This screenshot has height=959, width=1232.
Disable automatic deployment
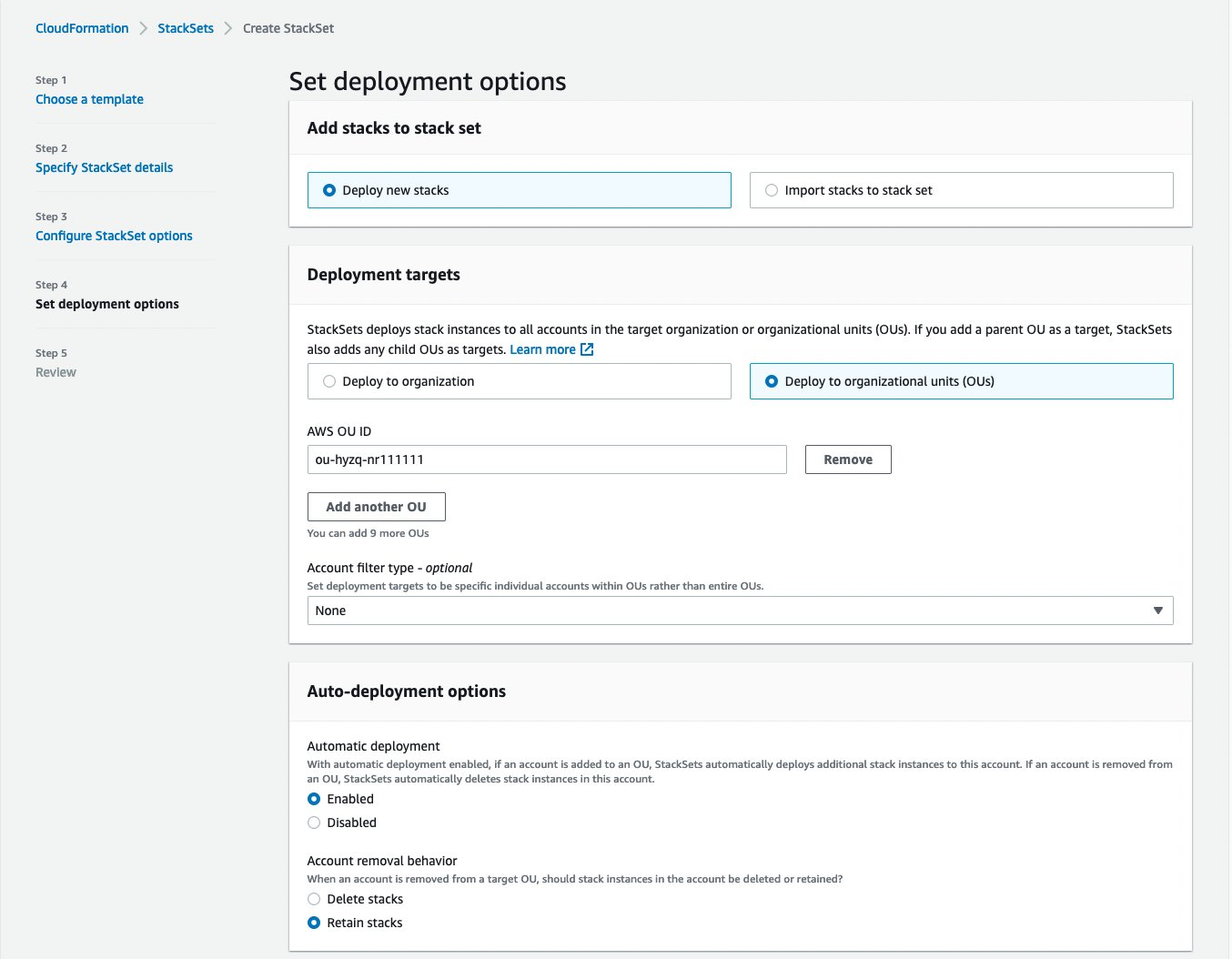point(314,823)
